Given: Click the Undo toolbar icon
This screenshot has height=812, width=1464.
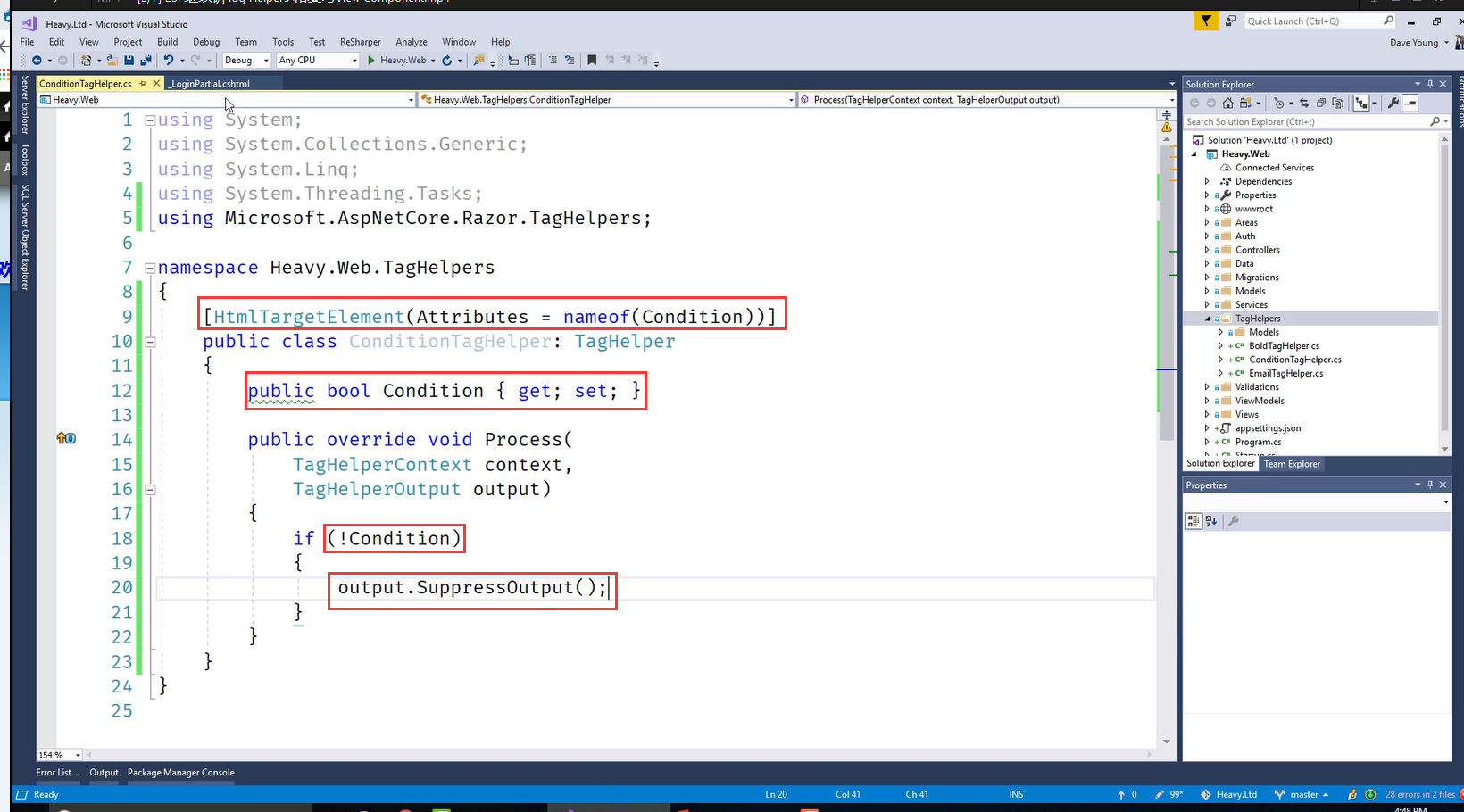Looking at the screenshot, I should [168, 60].
